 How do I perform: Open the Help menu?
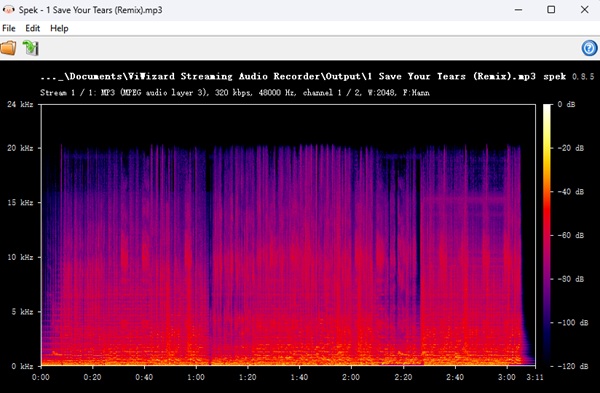click(59, 28)
